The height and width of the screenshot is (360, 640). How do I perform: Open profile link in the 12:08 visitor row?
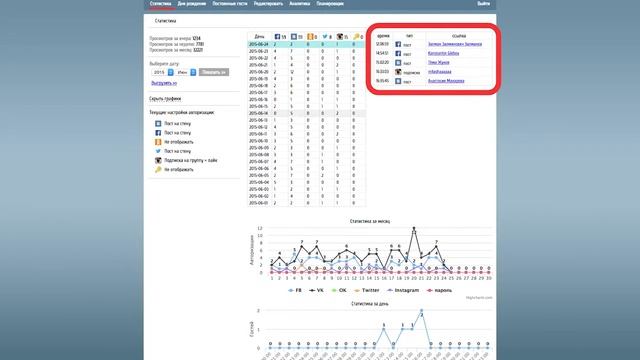click(x=455, y=44)
